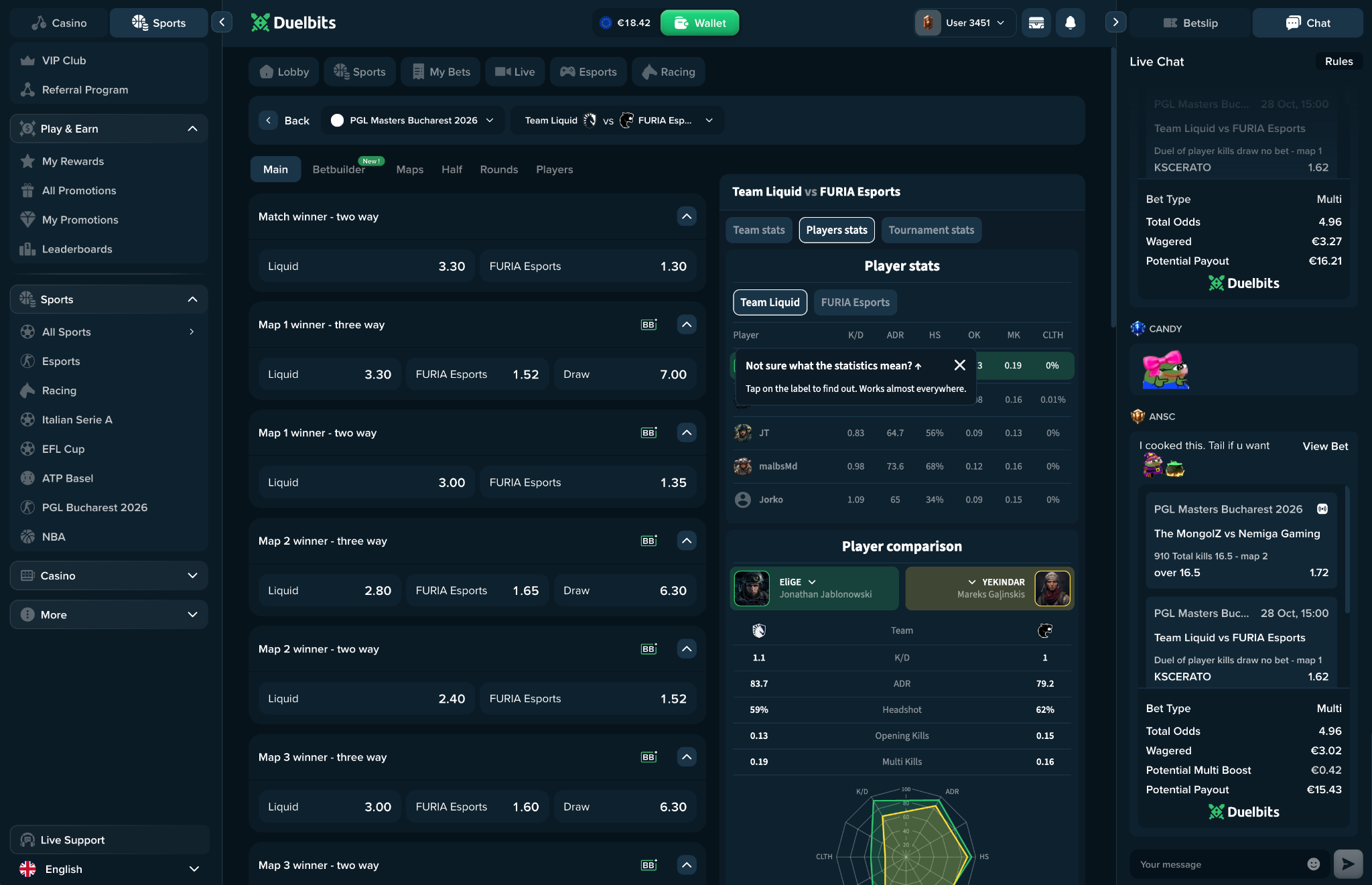Change the EliGE comparison player
The width and height of the screenshot is (1372, 885).
click(814, 588)
